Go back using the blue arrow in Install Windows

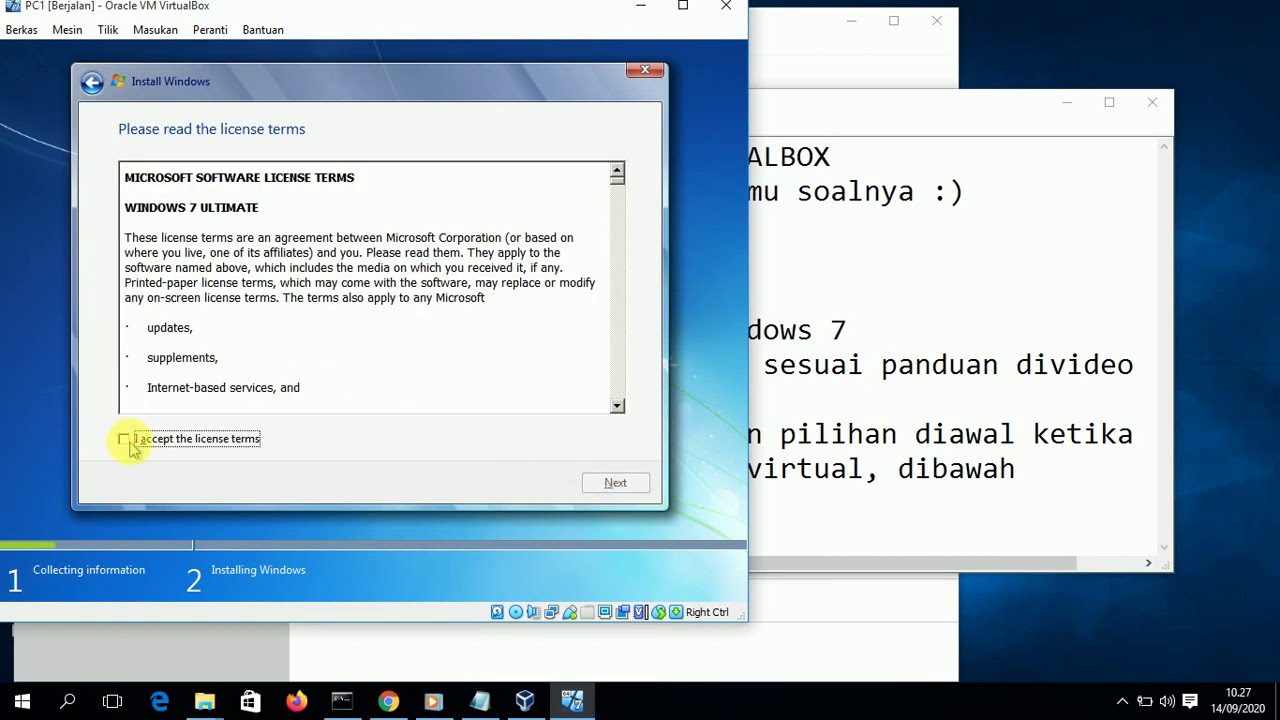[92, 83]
